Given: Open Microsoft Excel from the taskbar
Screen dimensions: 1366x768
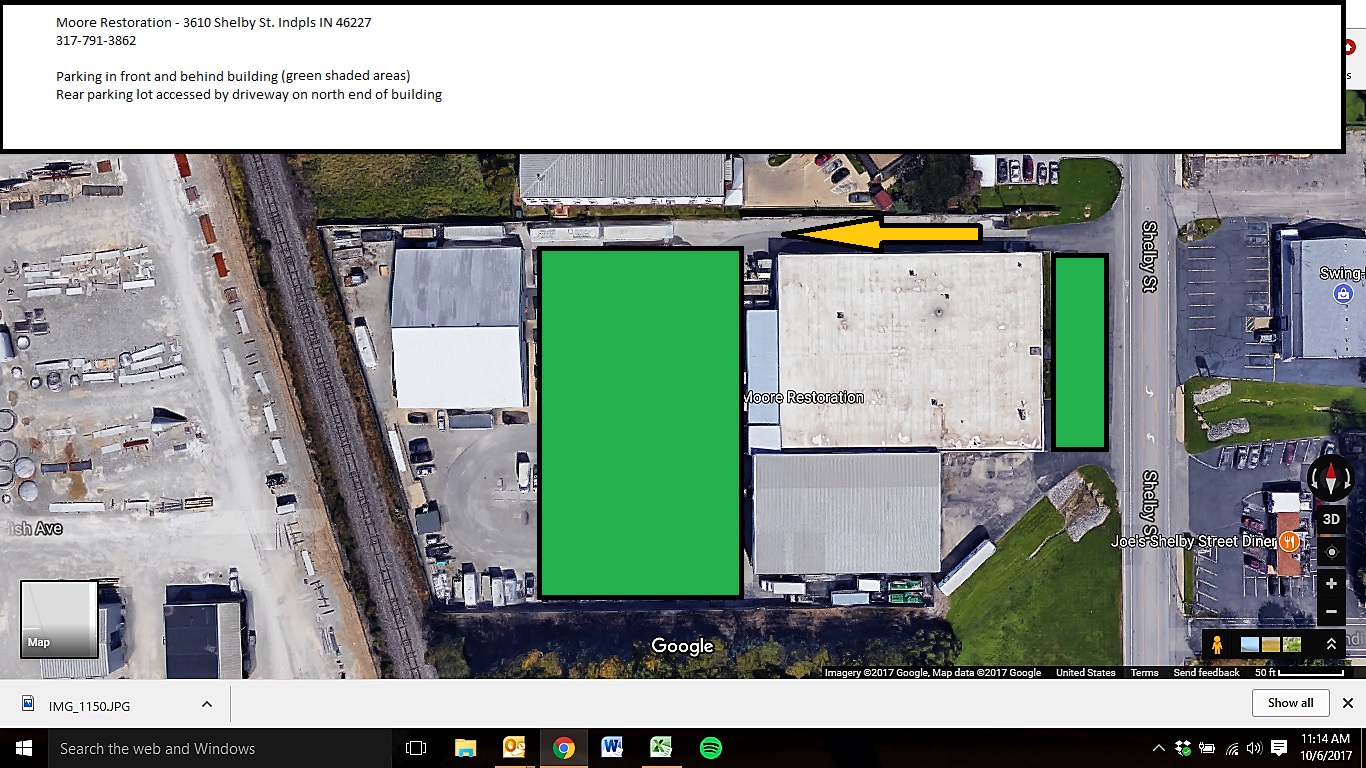Looking at the screenshot, I should click(x=661, y=748).
